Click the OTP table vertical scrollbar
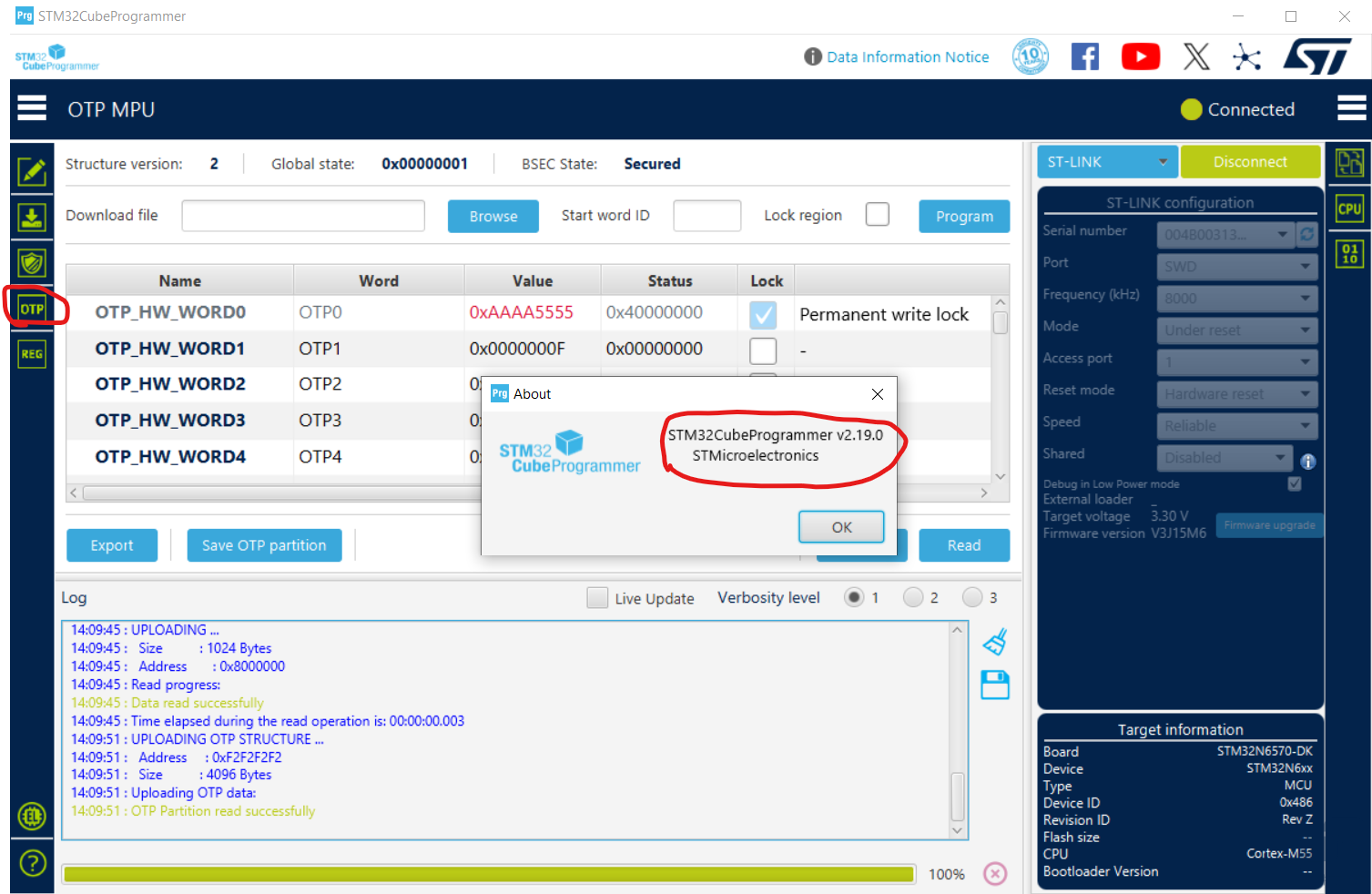The image size is (1372, 894). 1001,388
